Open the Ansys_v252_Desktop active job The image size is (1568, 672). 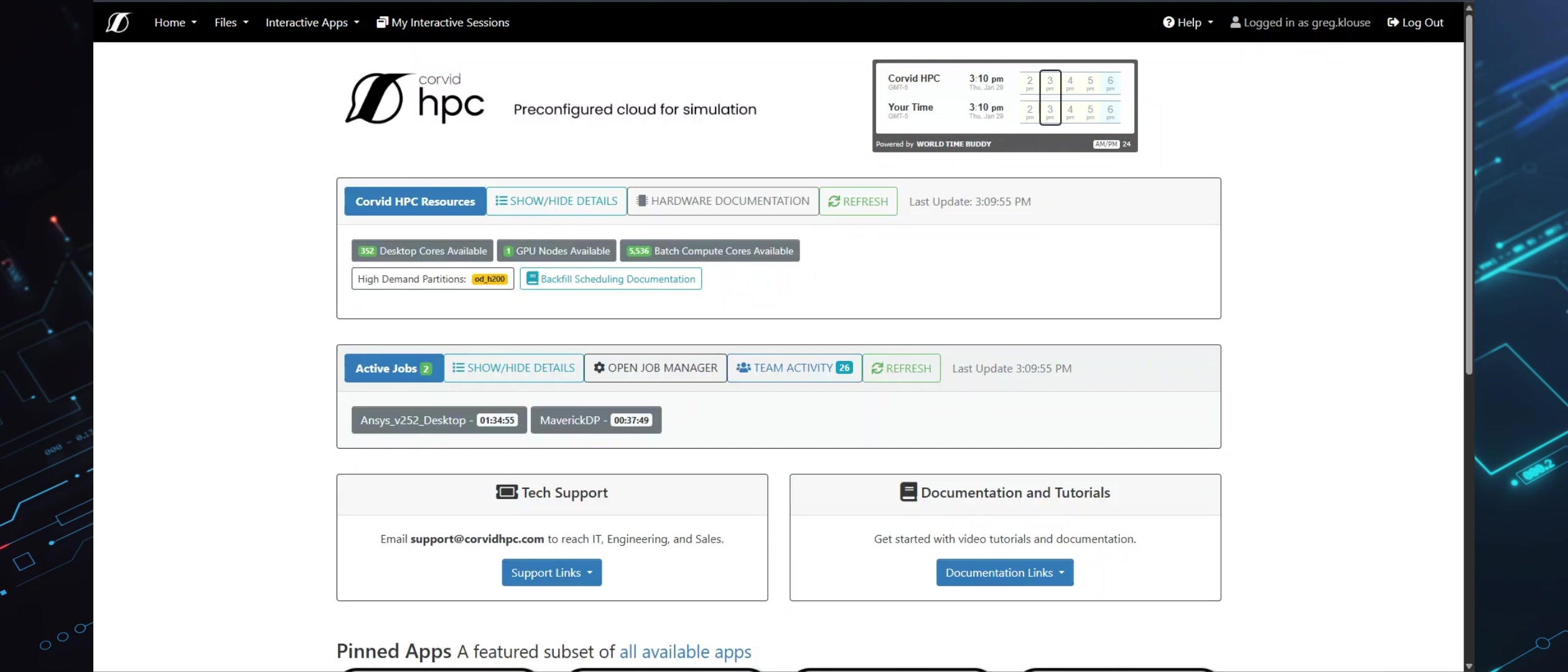(439, 420)
